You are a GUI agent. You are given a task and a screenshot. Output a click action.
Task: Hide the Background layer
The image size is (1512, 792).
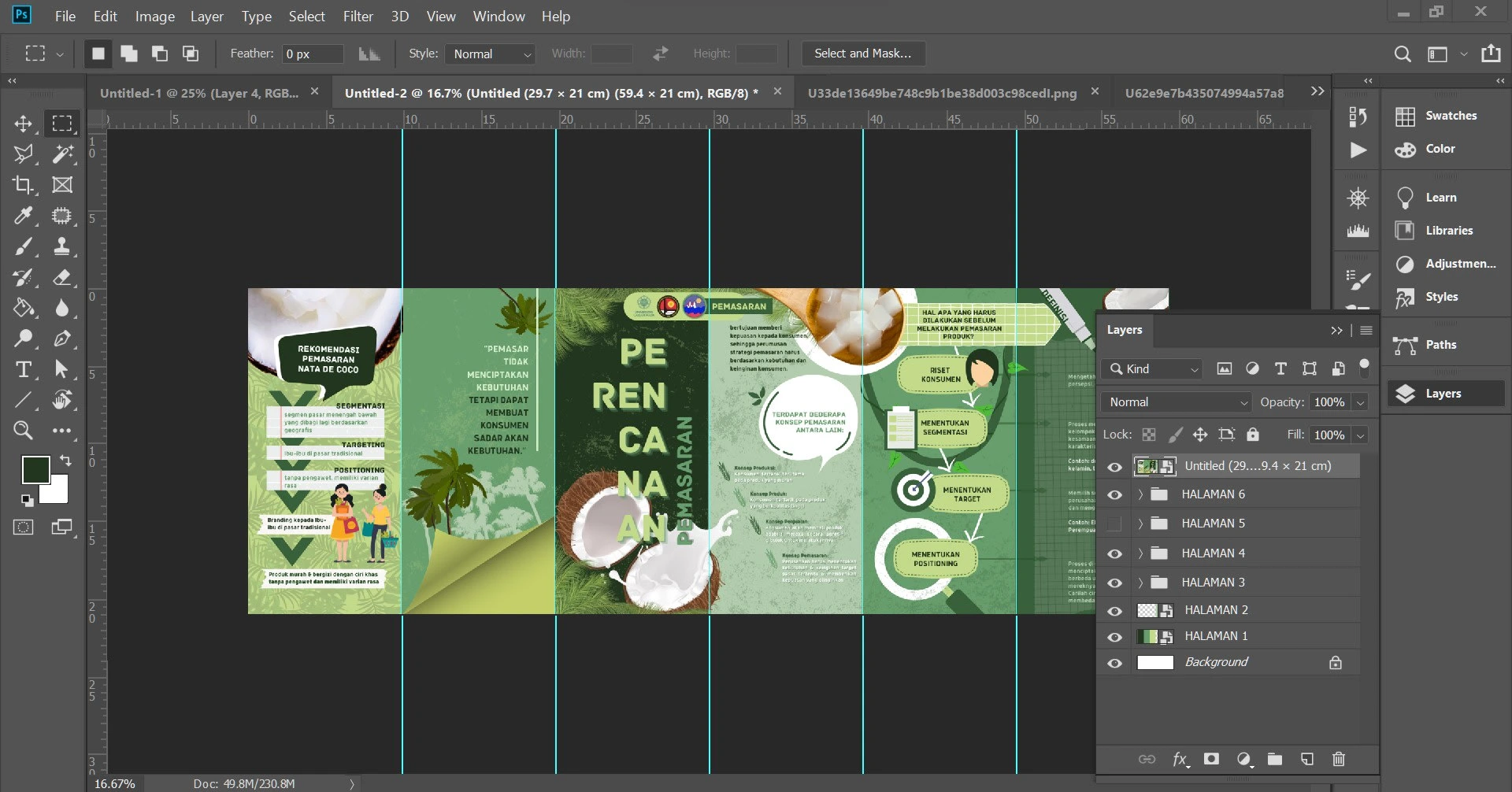coord(1114,663)
